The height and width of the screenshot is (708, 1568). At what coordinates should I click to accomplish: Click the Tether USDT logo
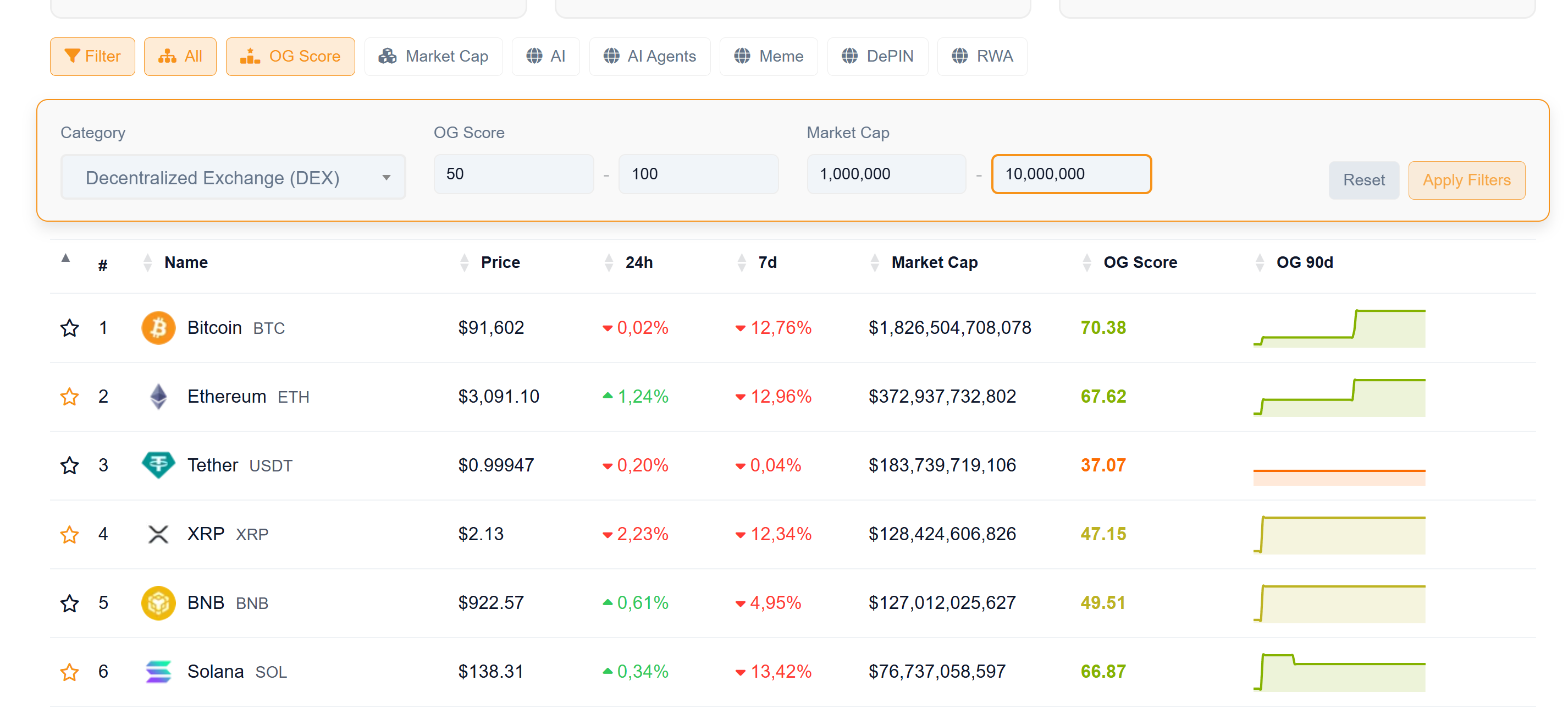158,465
